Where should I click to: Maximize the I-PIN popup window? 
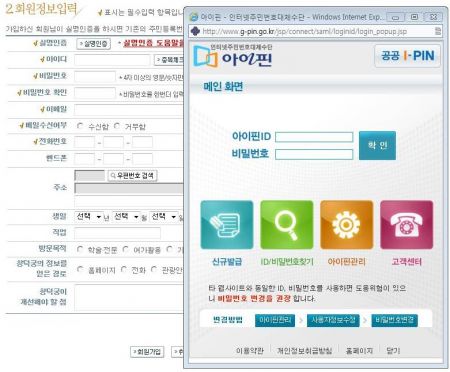(414, 17)
